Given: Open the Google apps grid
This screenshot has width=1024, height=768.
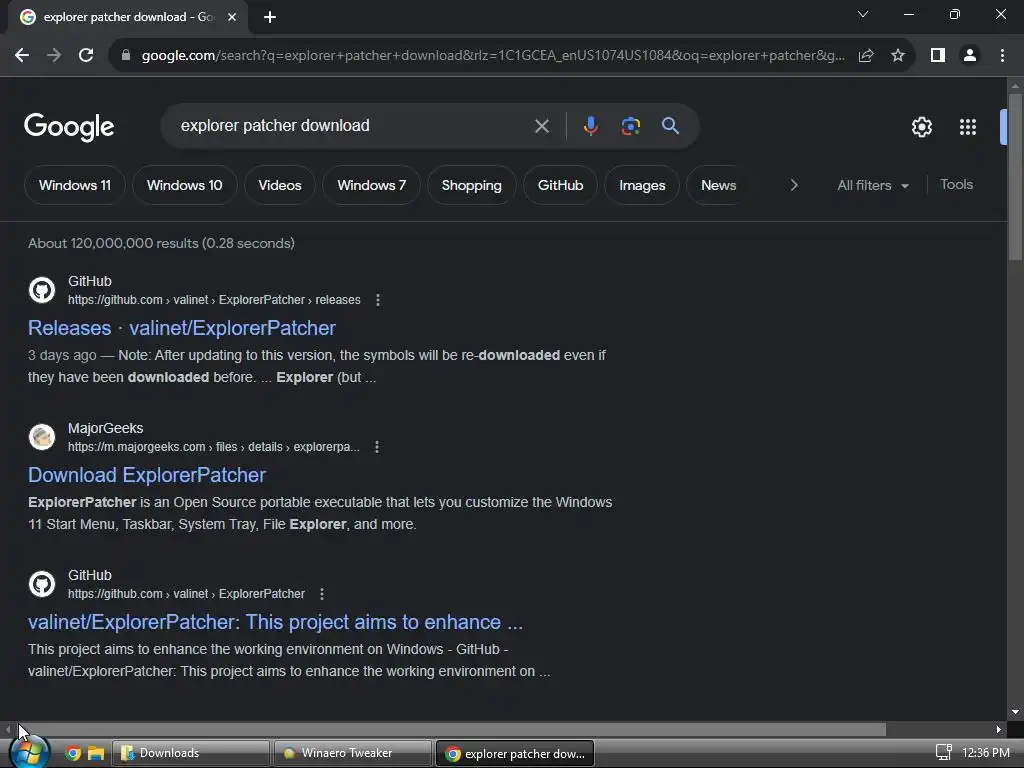Looking at the screenshot, I should point(968,127).
